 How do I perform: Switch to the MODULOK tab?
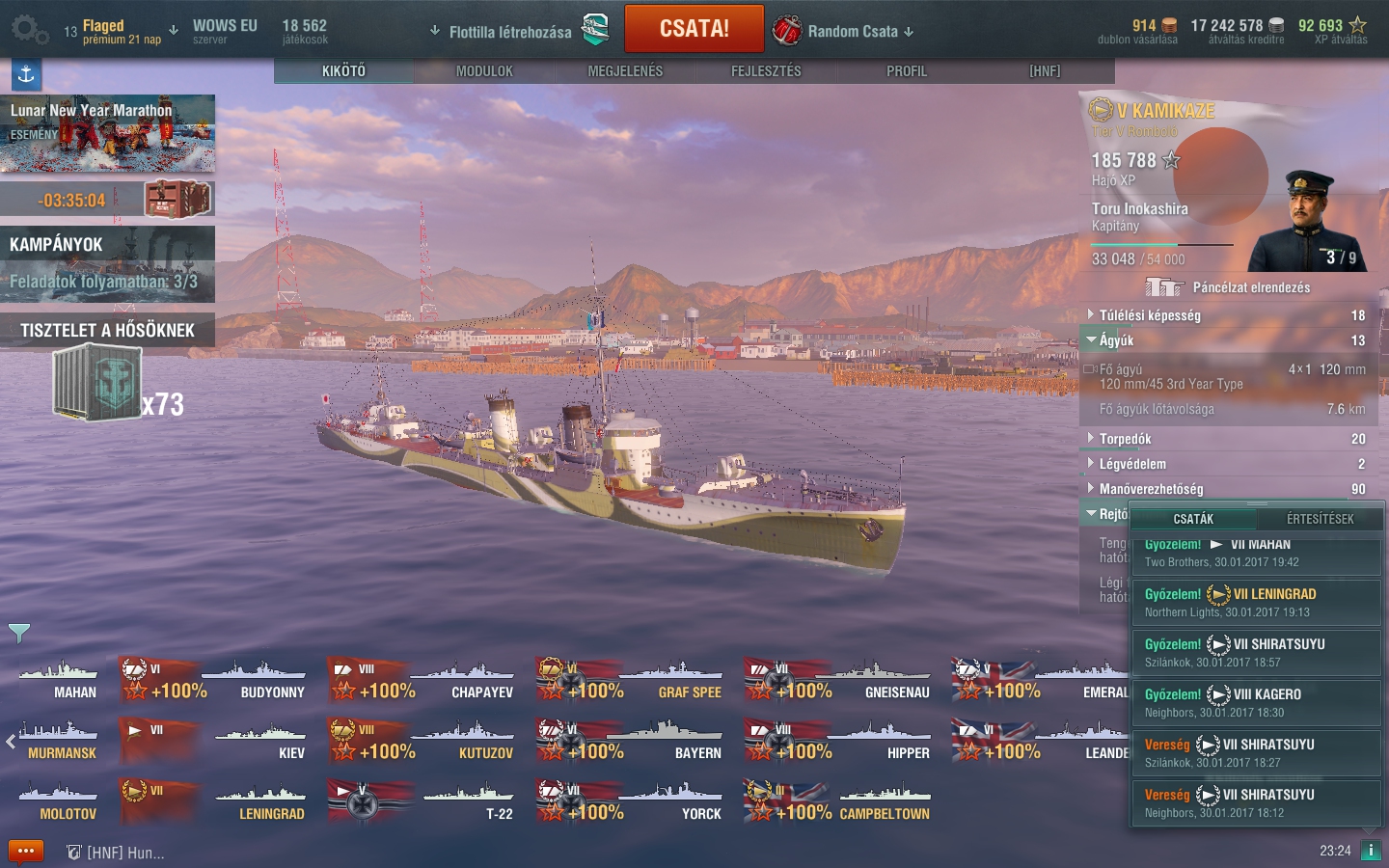(x=484, y=71)
